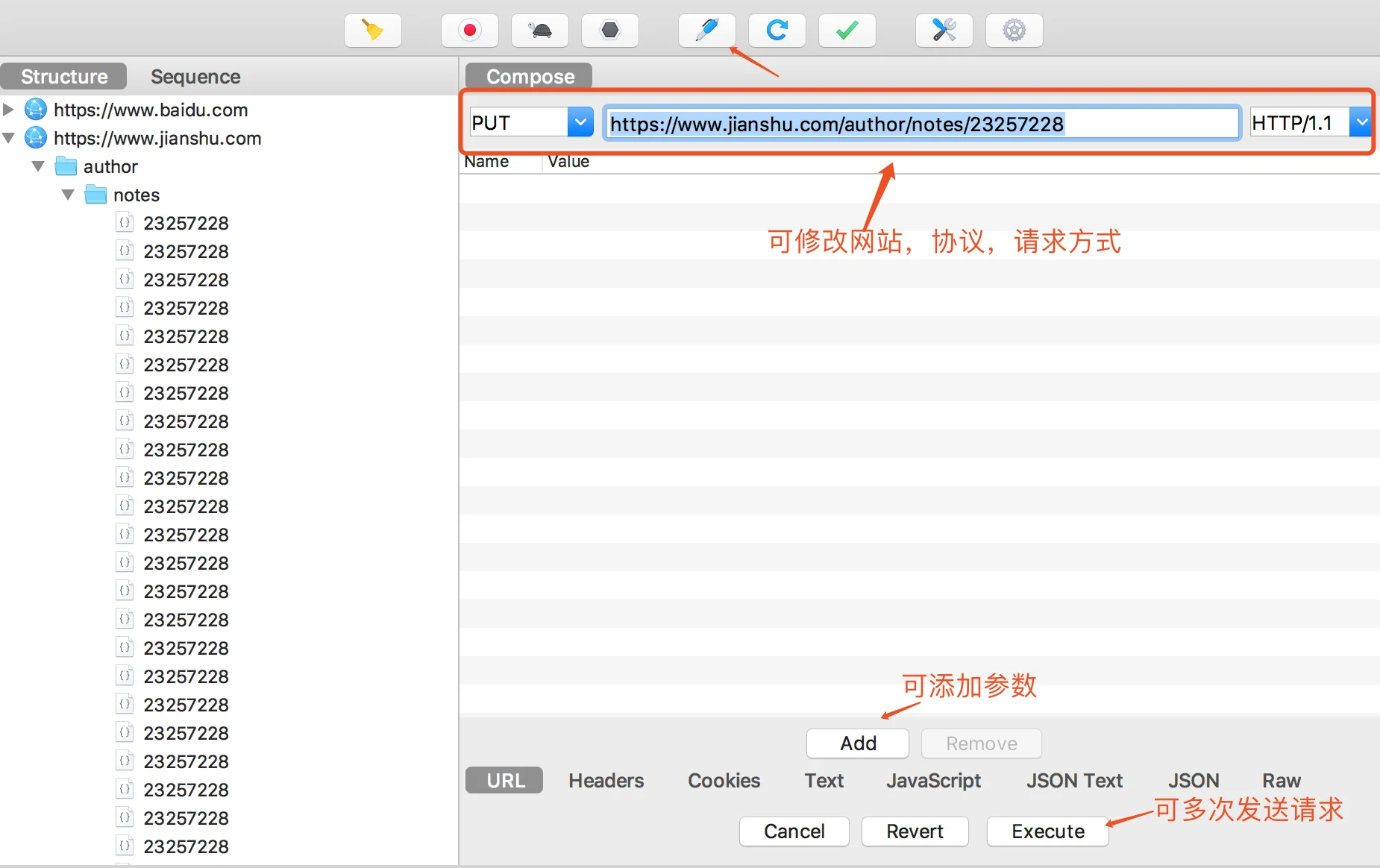Viewport: 1380px width, 868px height.
Task: Click the pen Compose icon
Action: [707, 31]
